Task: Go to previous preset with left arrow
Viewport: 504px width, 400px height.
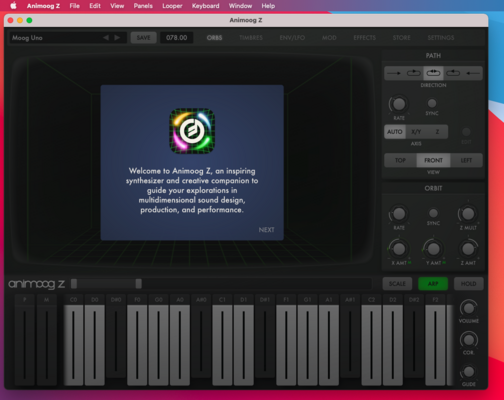Action: pos(106,38)
